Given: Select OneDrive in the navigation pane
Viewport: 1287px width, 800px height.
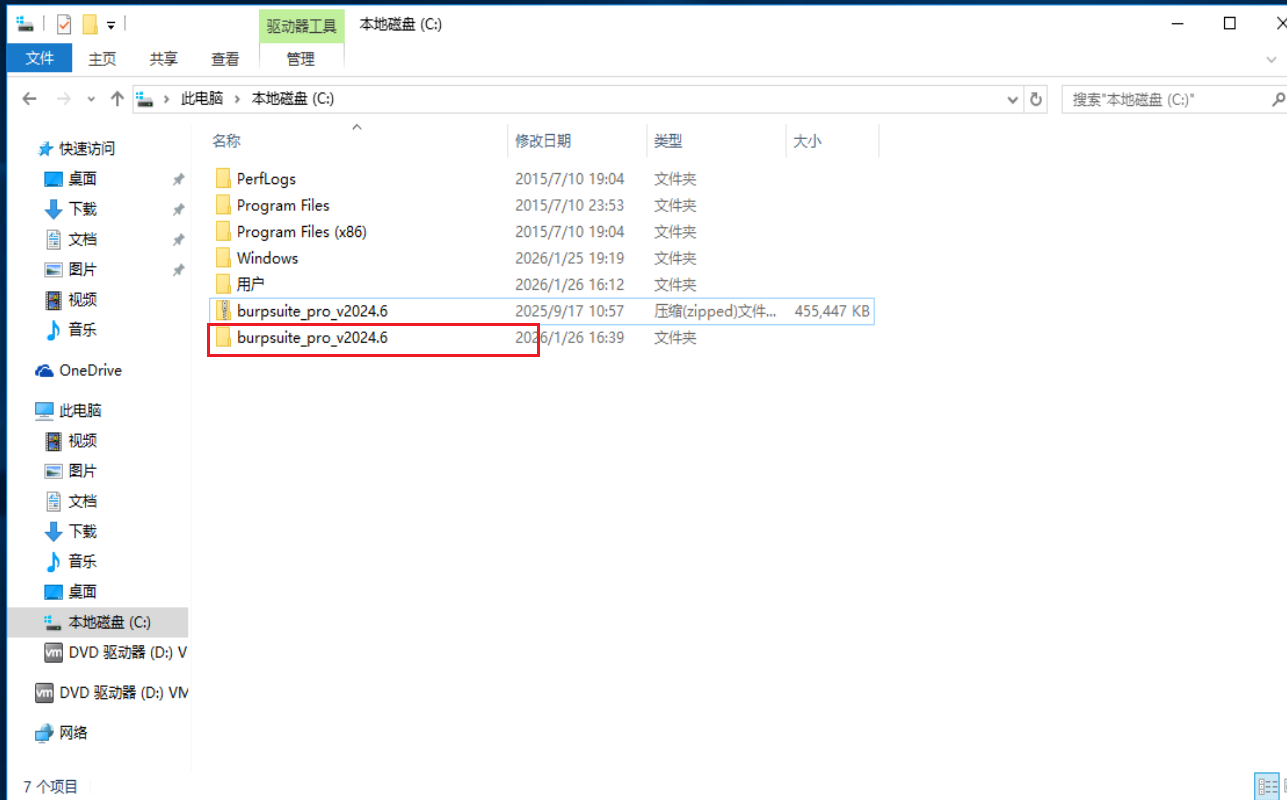Looking at the screenshot, I should tap(90, 370).
